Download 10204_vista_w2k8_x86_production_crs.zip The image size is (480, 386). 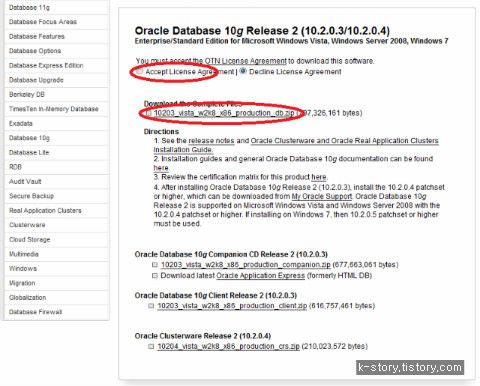228,346
